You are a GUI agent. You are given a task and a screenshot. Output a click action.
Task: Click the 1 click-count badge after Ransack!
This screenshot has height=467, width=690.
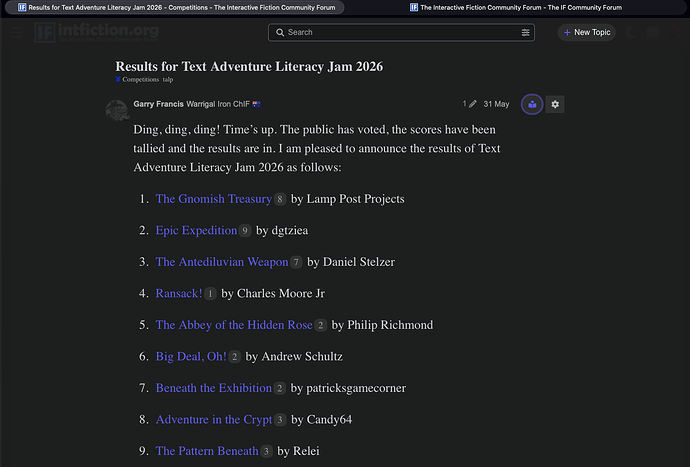click(210, 294)
